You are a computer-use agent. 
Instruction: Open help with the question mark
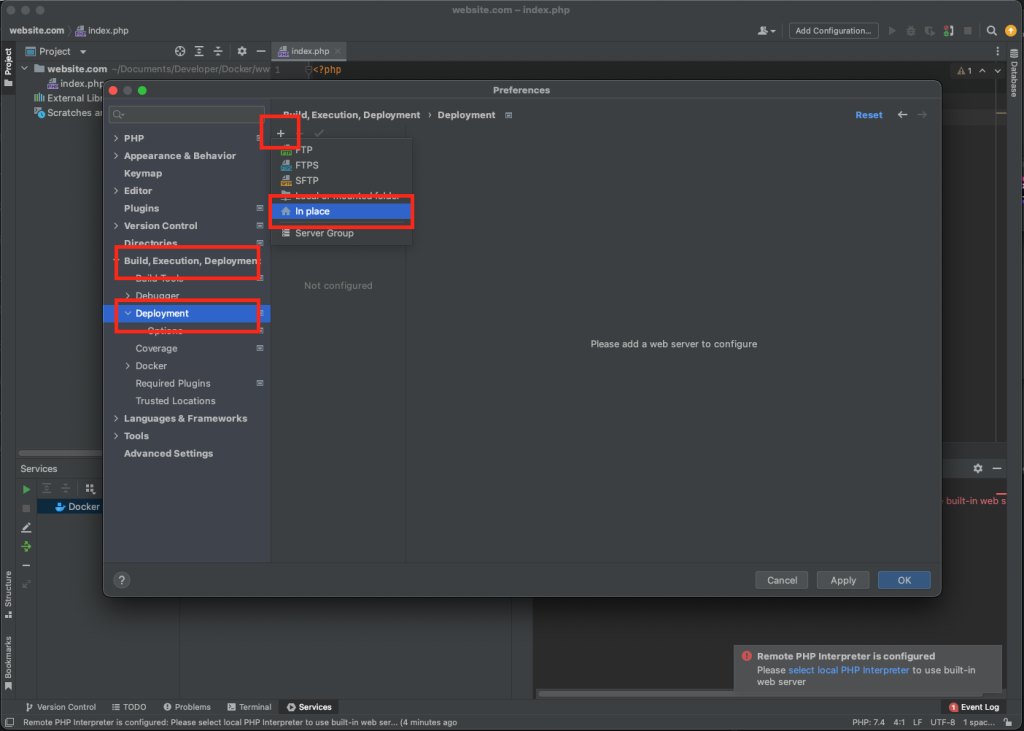[121, 580]
